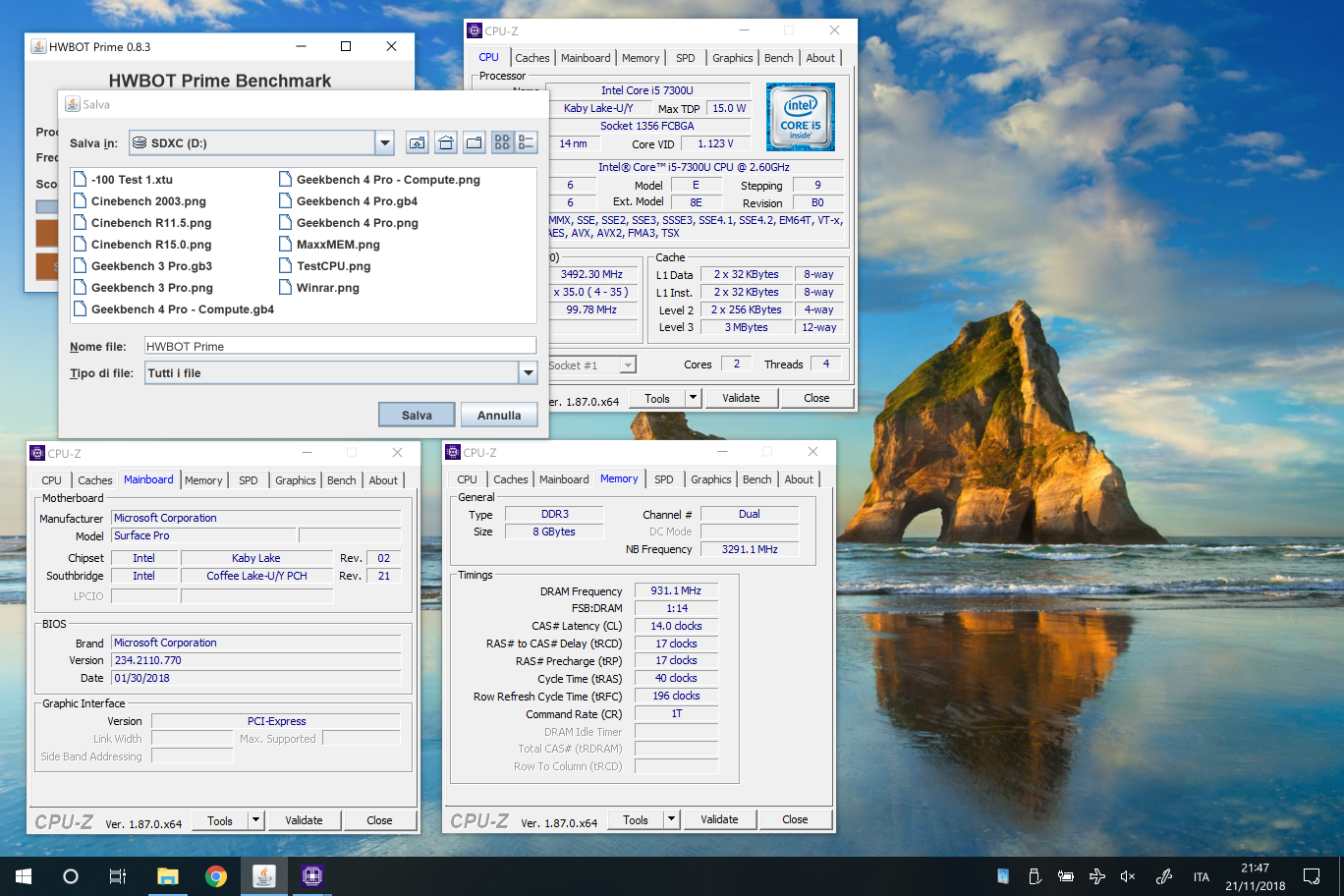1344x896 pixels.
Task: Click the 'Nome file' text field
Action: [x=340, y=346]
